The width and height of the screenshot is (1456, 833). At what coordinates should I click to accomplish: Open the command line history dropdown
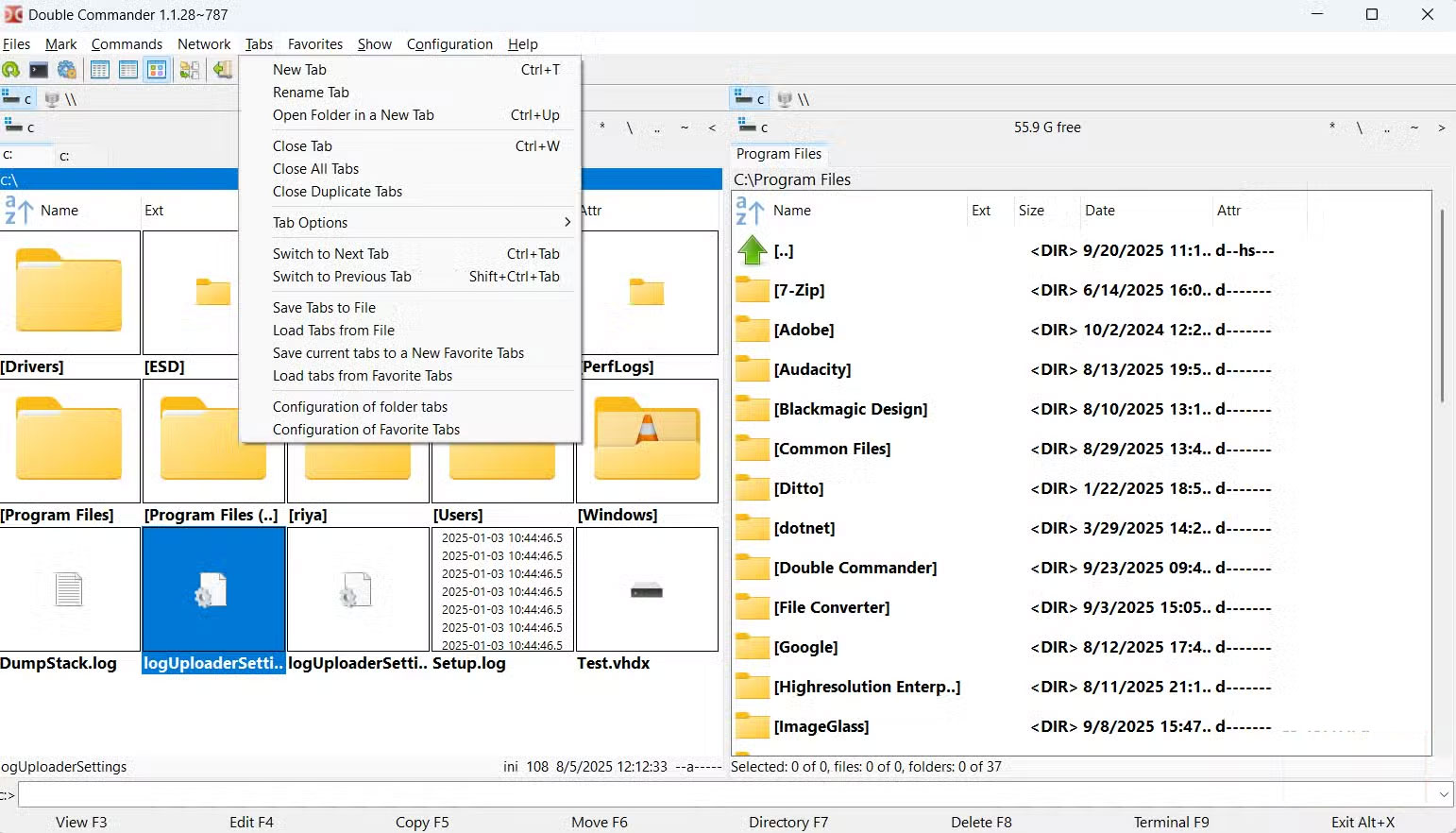point(1444,794)
